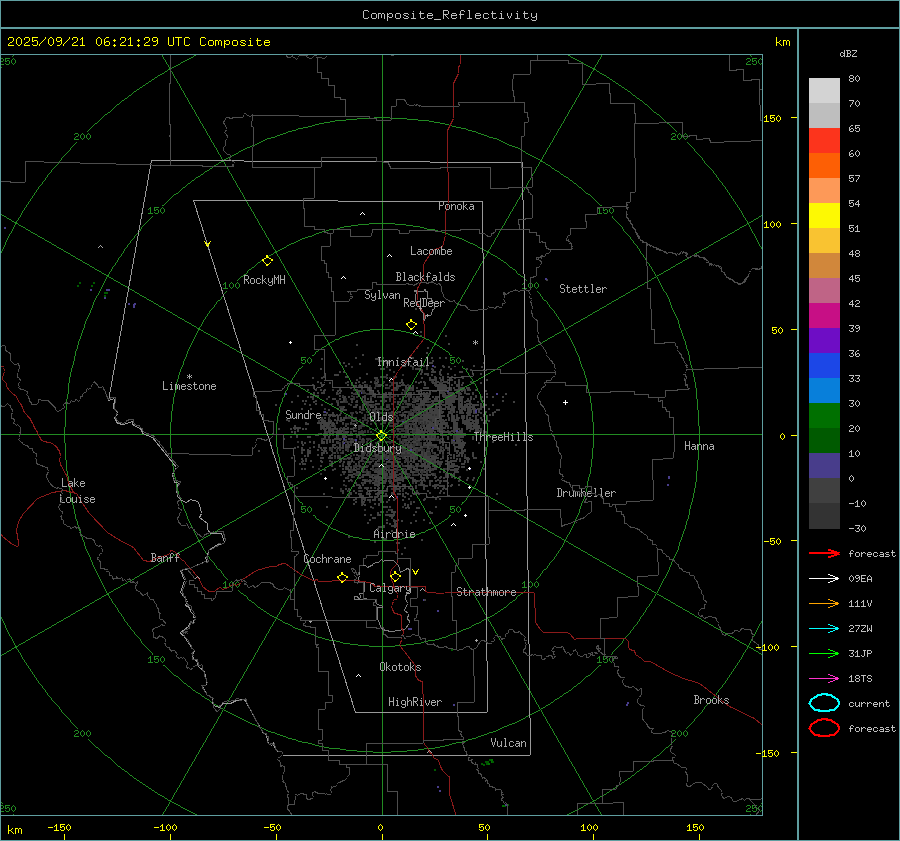
Task: Select the cyan 27ZW arrow symbol
Action: coord(824,628)
